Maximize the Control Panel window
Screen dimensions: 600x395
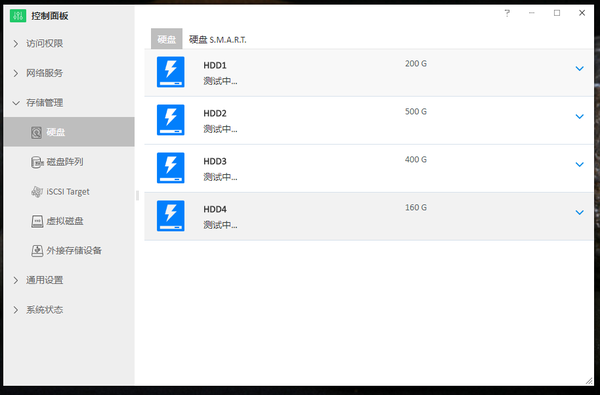click(557, 13)
